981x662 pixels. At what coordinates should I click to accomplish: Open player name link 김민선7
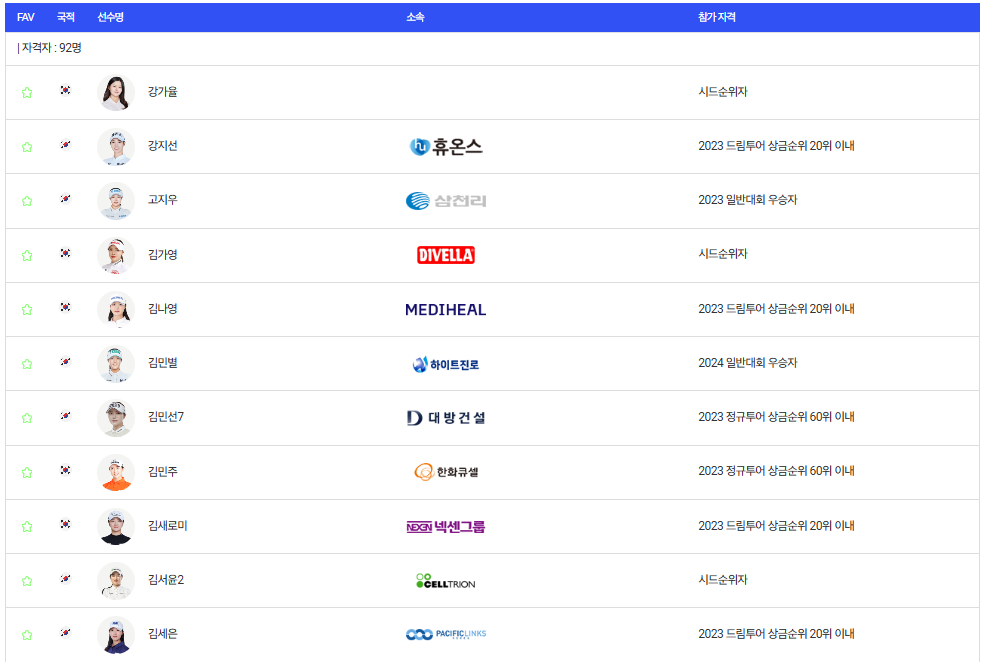tap(166, 417)
